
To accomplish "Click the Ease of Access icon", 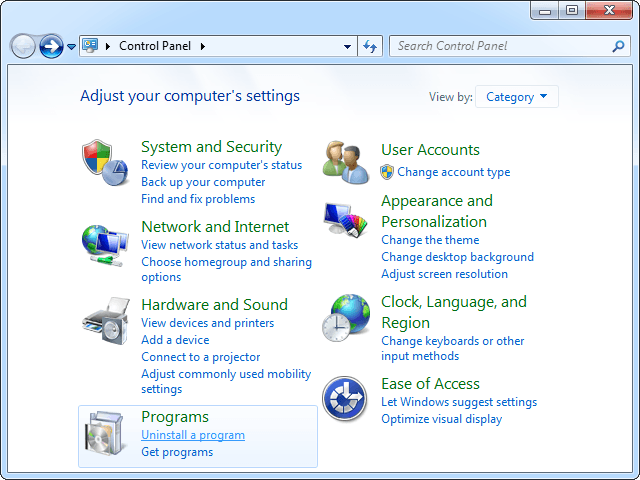I will coord(345,399).
